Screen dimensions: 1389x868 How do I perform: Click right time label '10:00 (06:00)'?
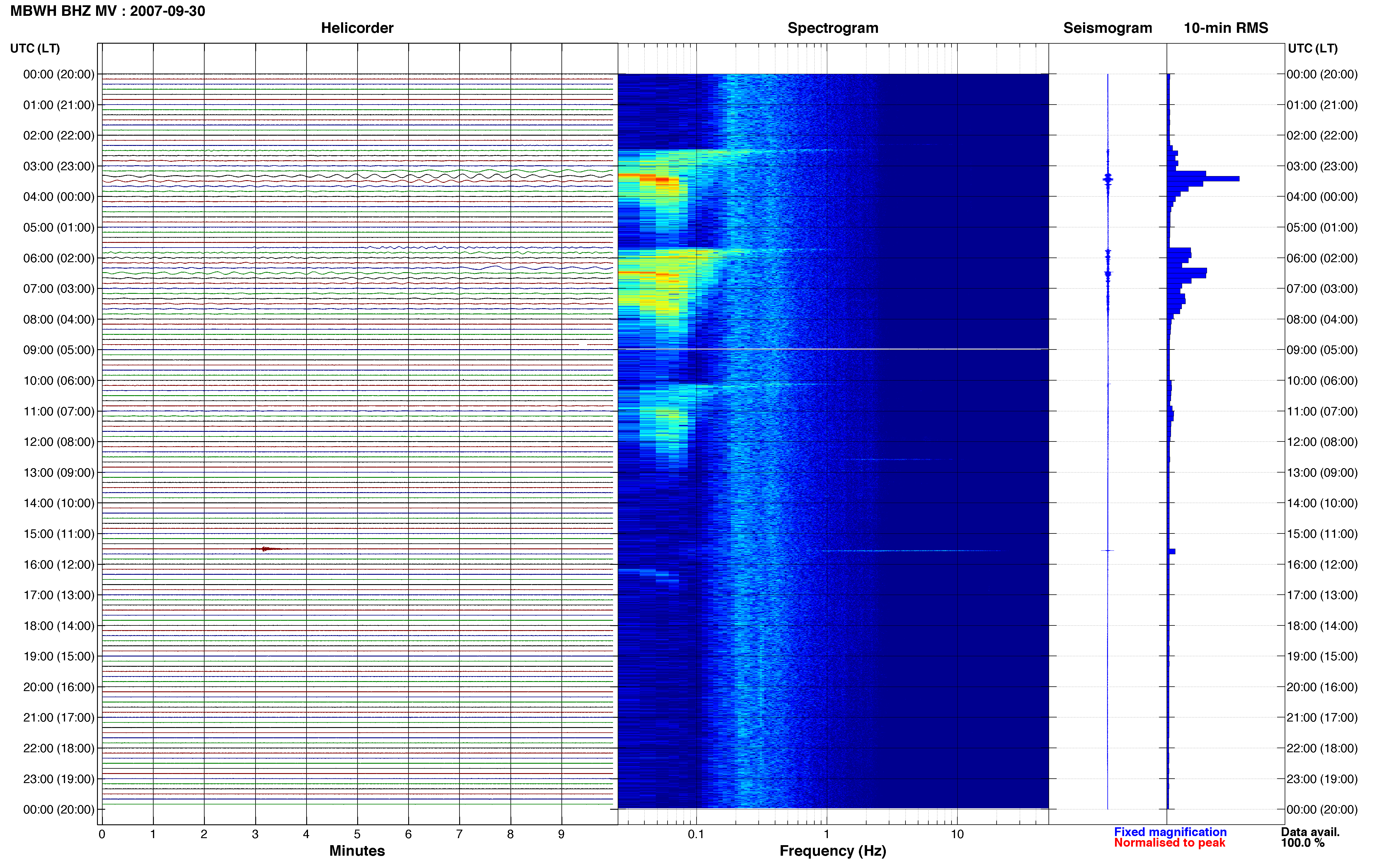point(1322,381)
